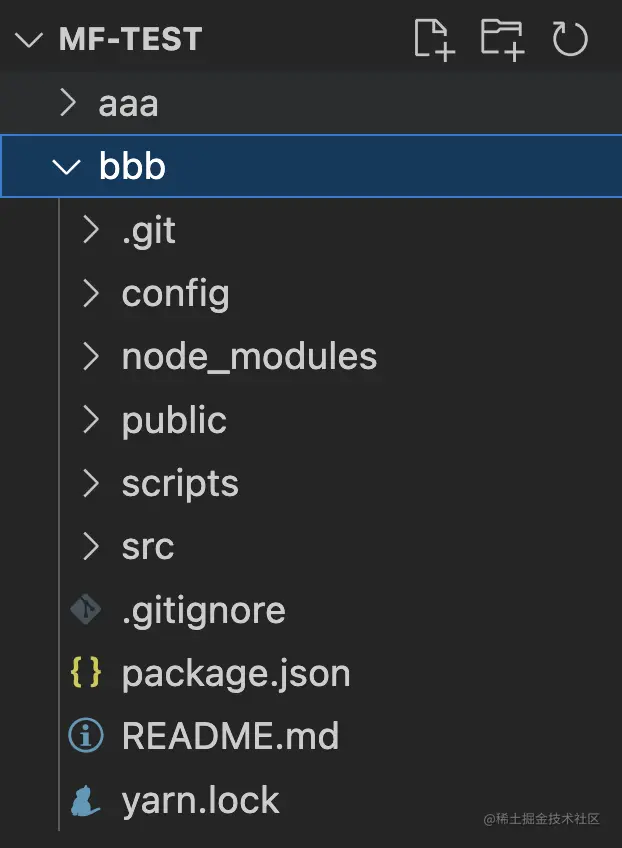622x848 pixels.
Task: Collapse the MF-TEST root section
Action: [29, 39]
